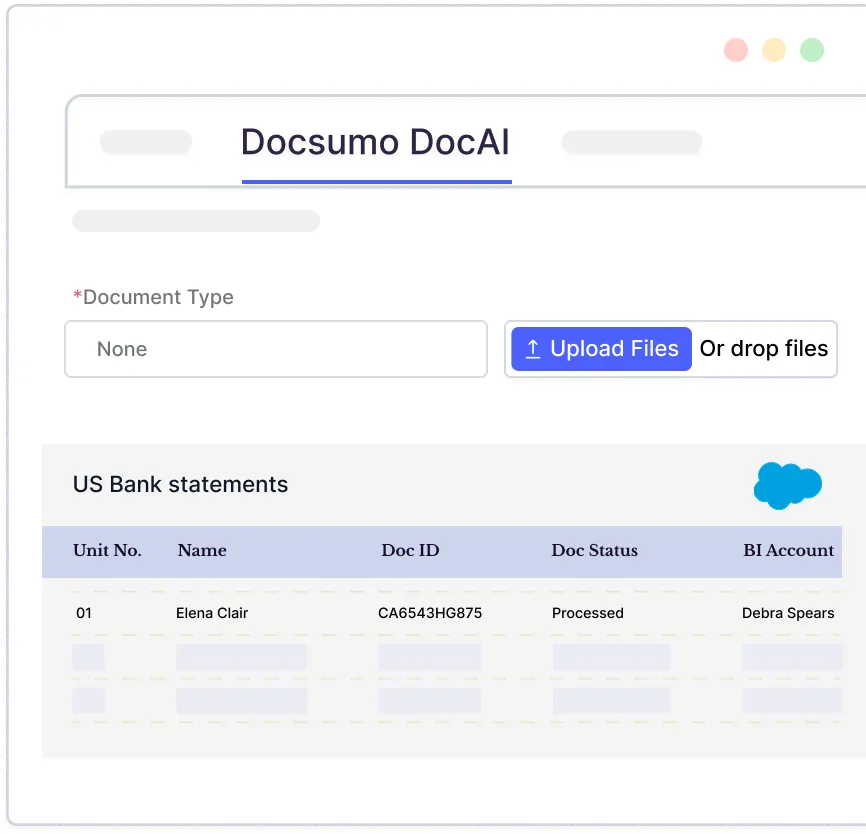Screen dimensions: 866x834
Task: Click the Doc ID column header
Action: [410, 550]
